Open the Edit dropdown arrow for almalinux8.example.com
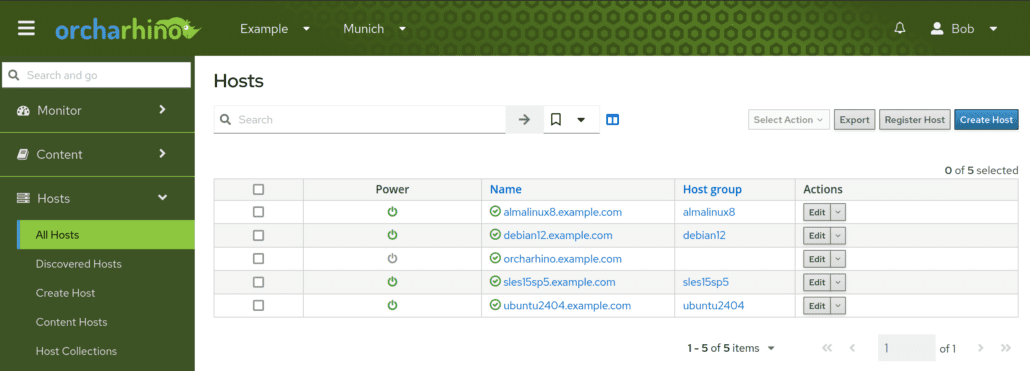1030x371 pixels. (838, 212)
